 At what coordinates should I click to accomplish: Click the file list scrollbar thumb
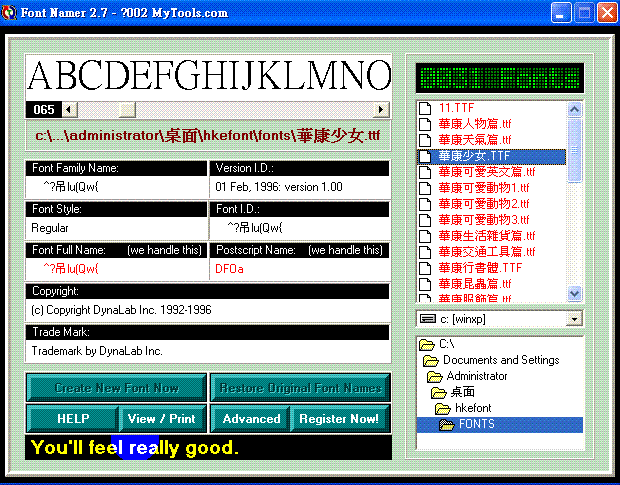574,150
